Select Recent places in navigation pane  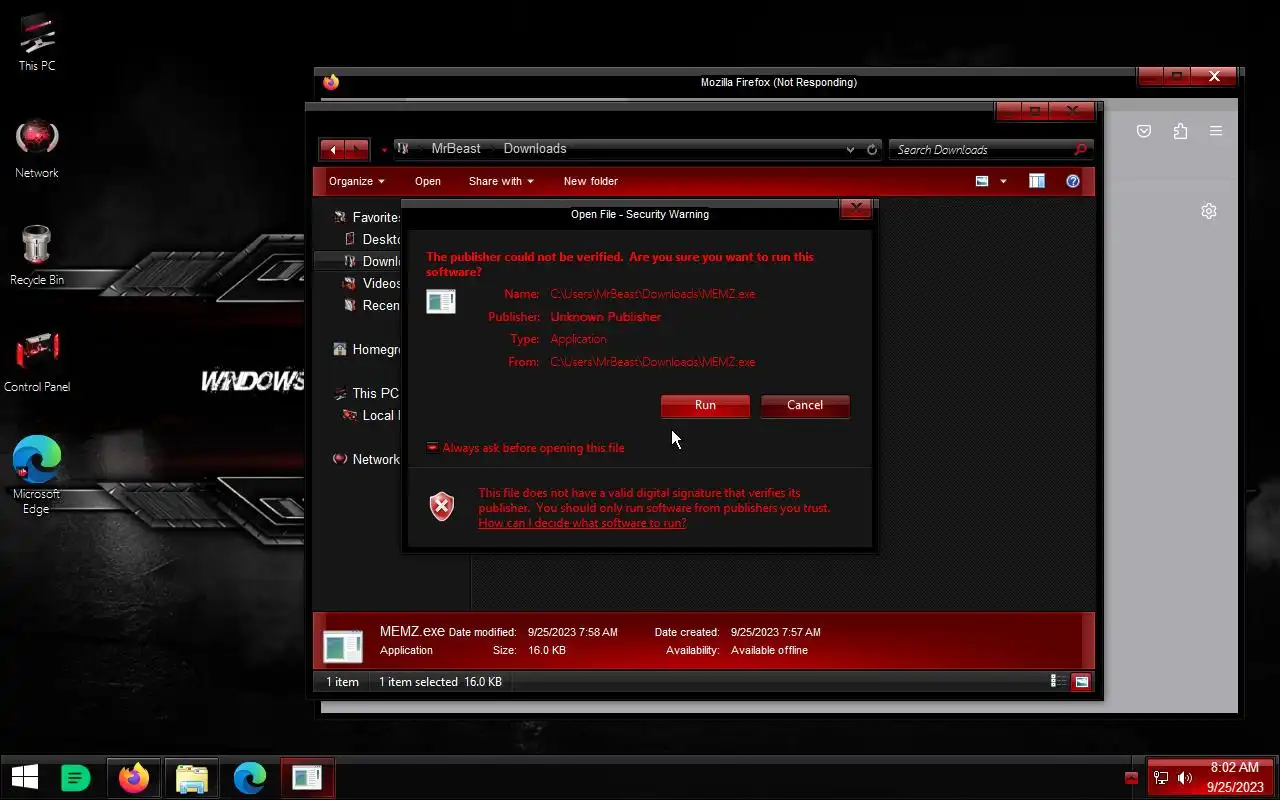[x=372, y=305]
